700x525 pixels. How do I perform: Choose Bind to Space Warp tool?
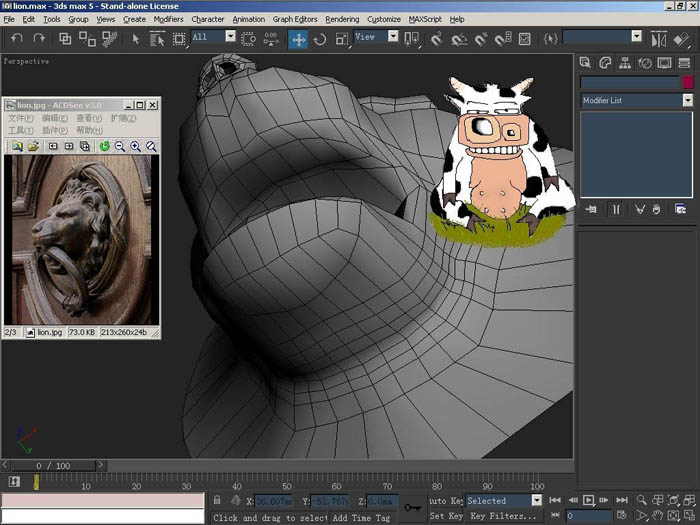[x=109, y=39]
